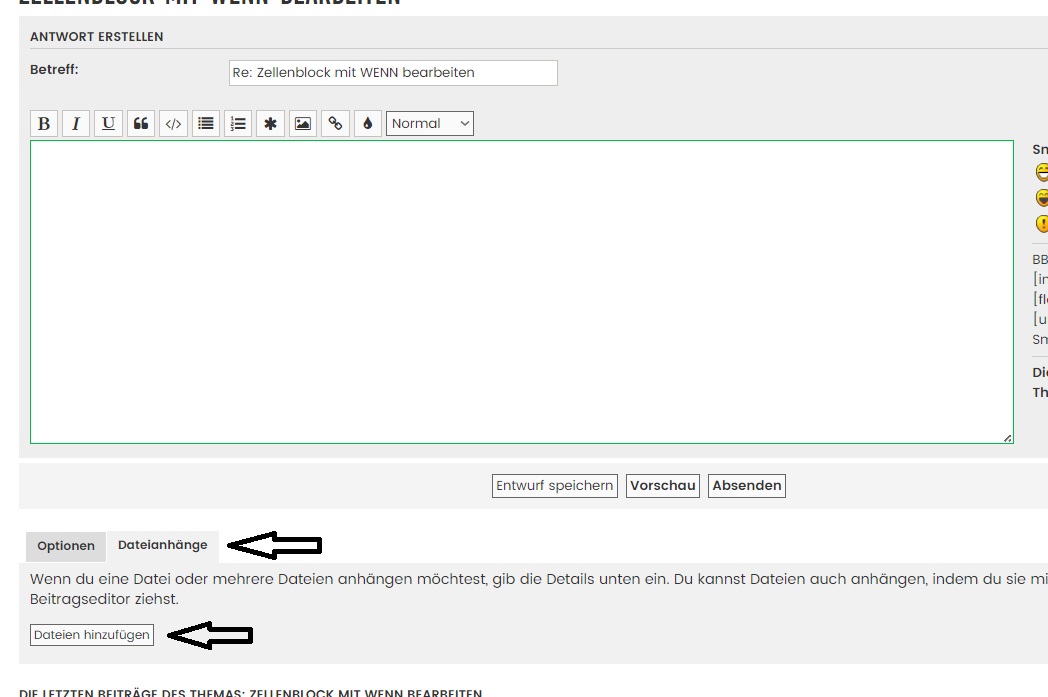Underline text with the U button
Screen dimensions: 1048x697
(x=108, y=124)
